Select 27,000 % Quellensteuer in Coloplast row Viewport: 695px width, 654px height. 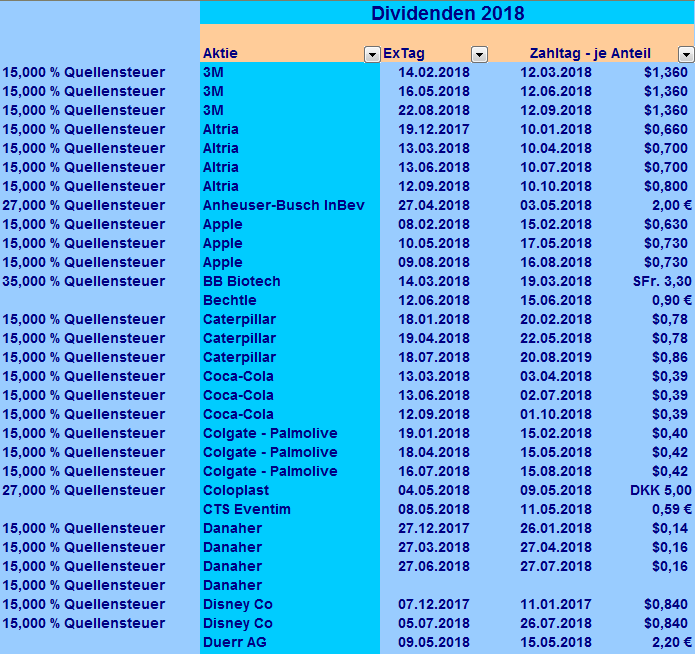pos(84,490)
